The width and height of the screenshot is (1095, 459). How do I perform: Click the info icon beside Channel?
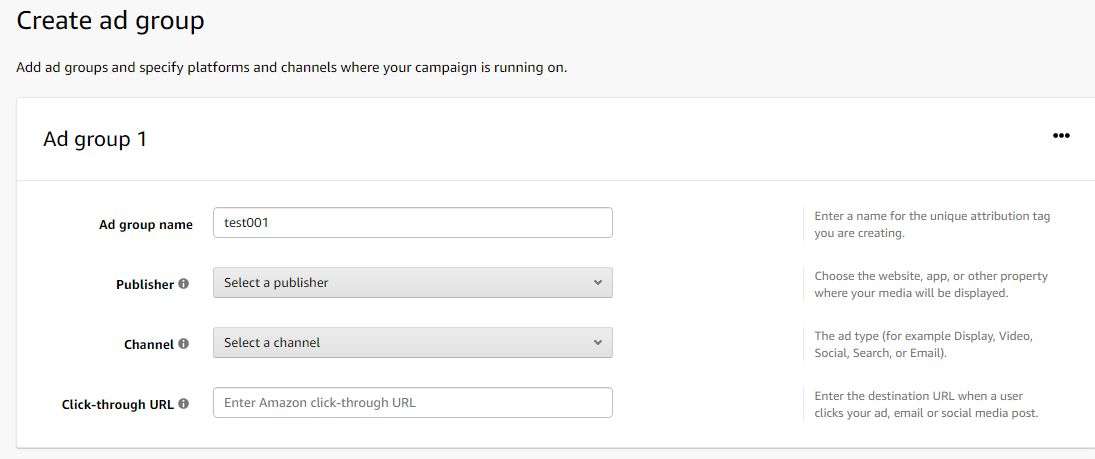pos(183,344)
